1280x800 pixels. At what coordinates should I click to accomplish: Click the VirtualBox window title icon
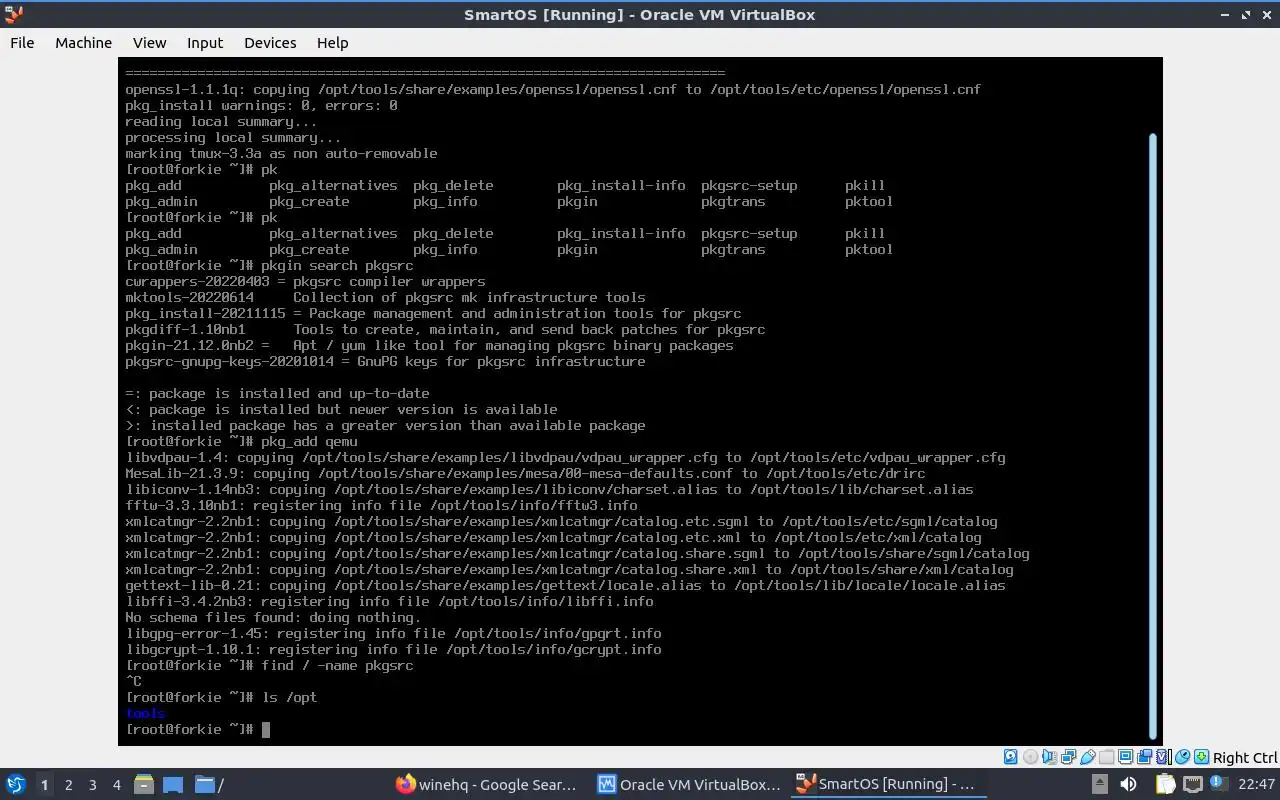[x=13, y=14]
